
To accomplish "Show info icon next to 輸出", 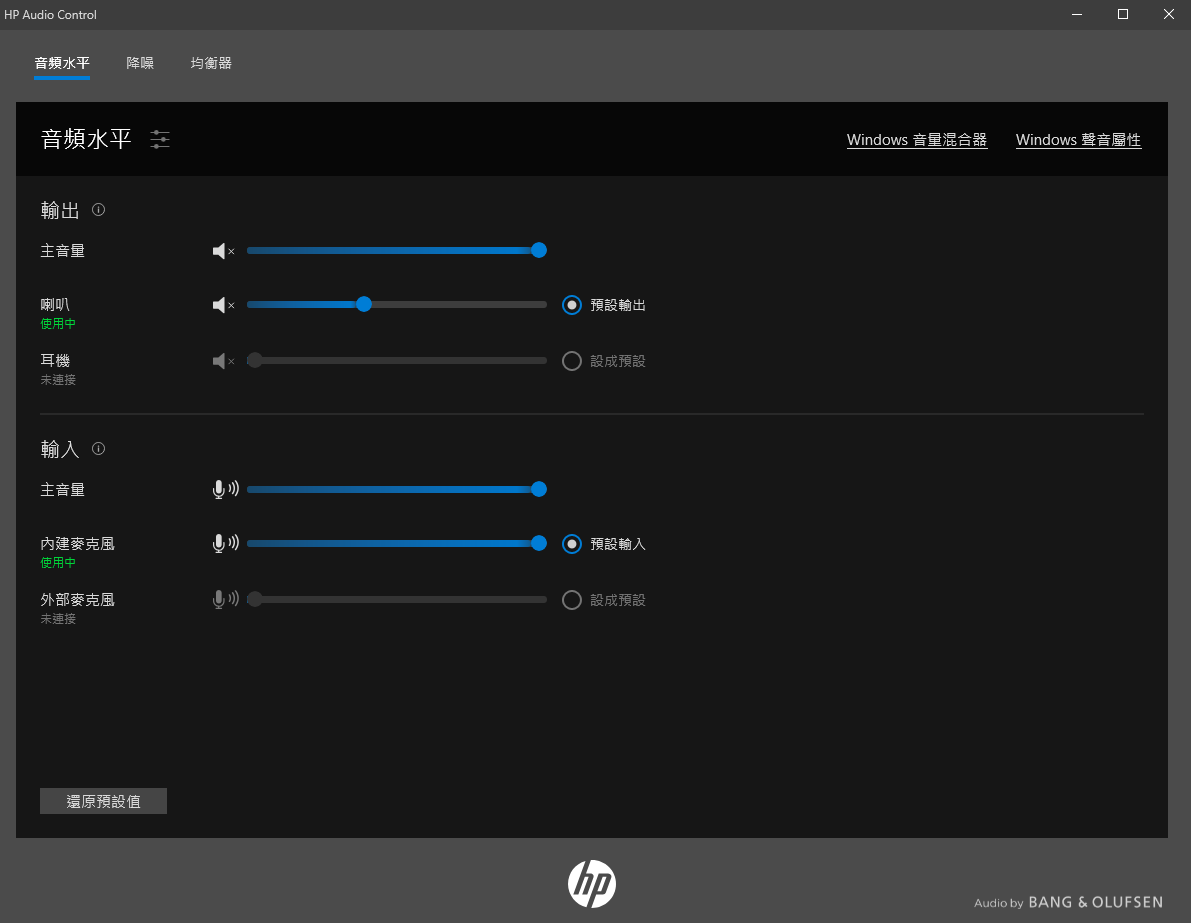I will 98,210.
